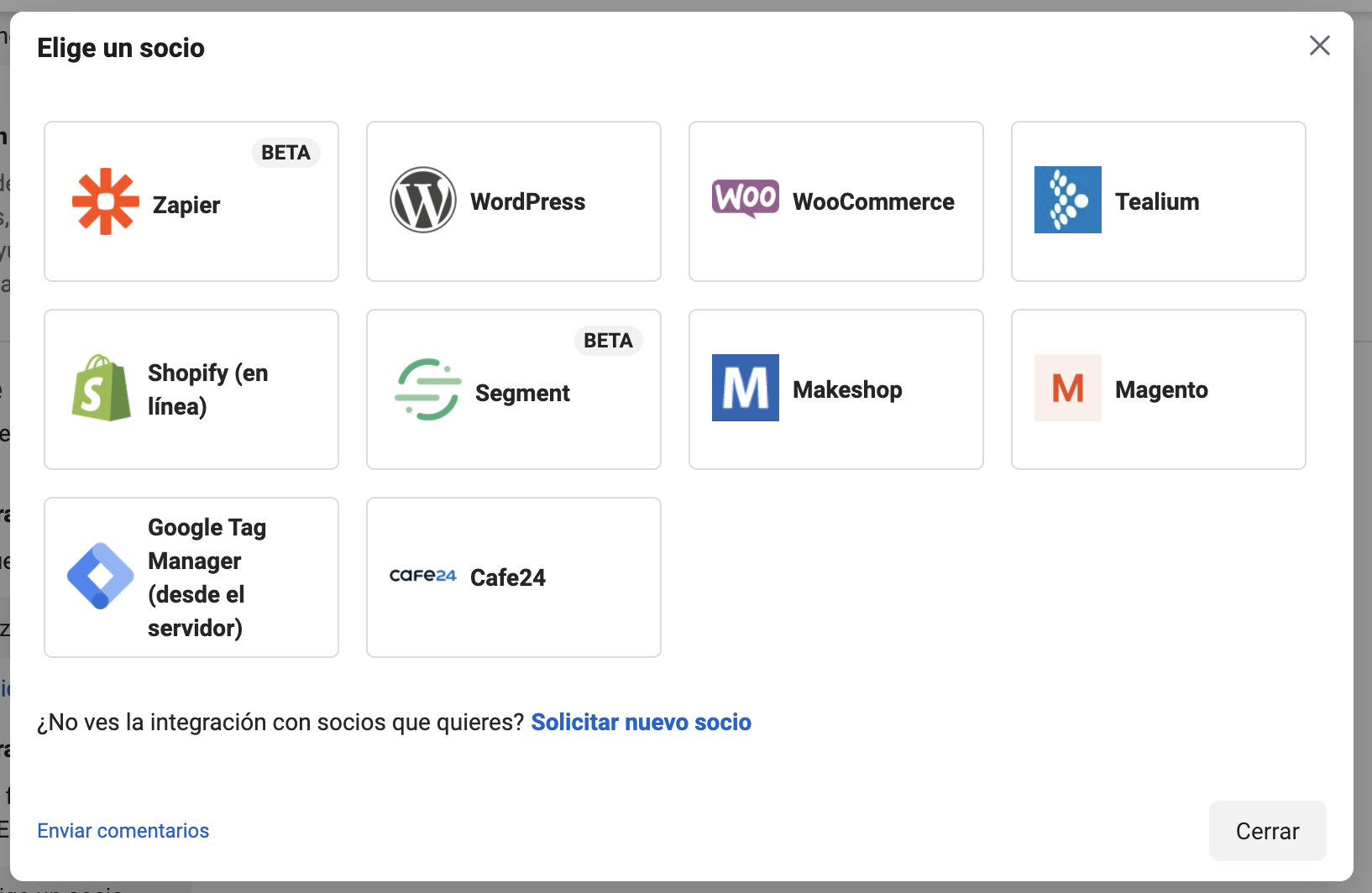Viewport: 1372px width, 893px height.
Task: Click the Google Tag Manager diamond logo
Action: [x=101, y=576]
